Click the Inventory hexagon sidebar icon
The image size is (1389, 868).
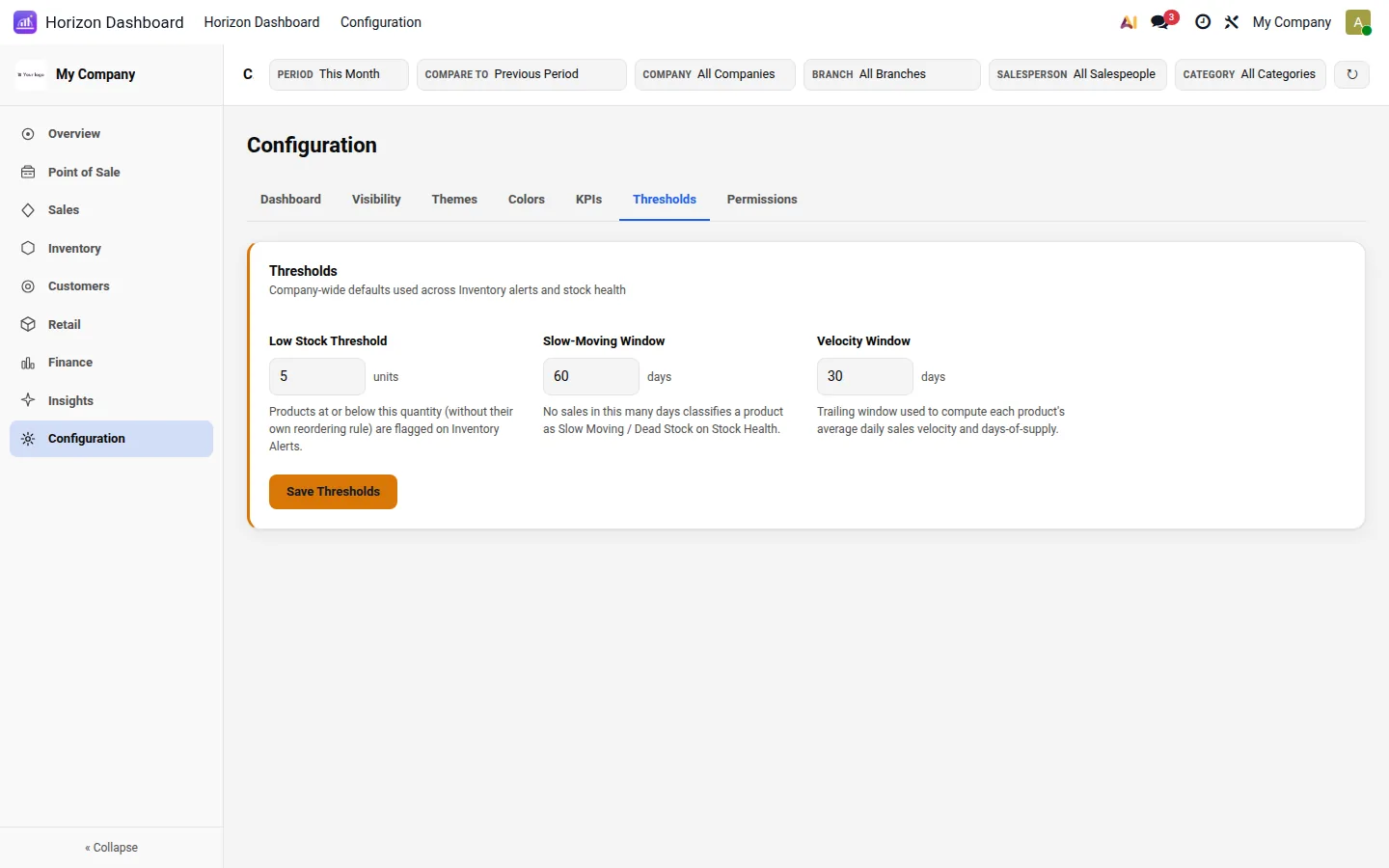pos(28,248)
